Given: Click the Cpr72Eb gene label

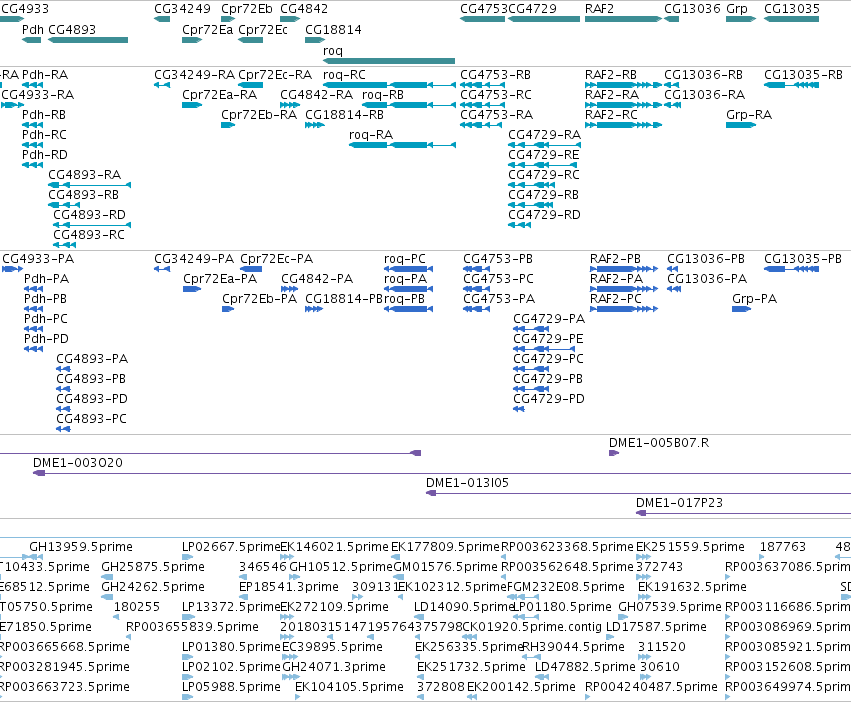Looking at the screenshot, I should coord(247,9).
